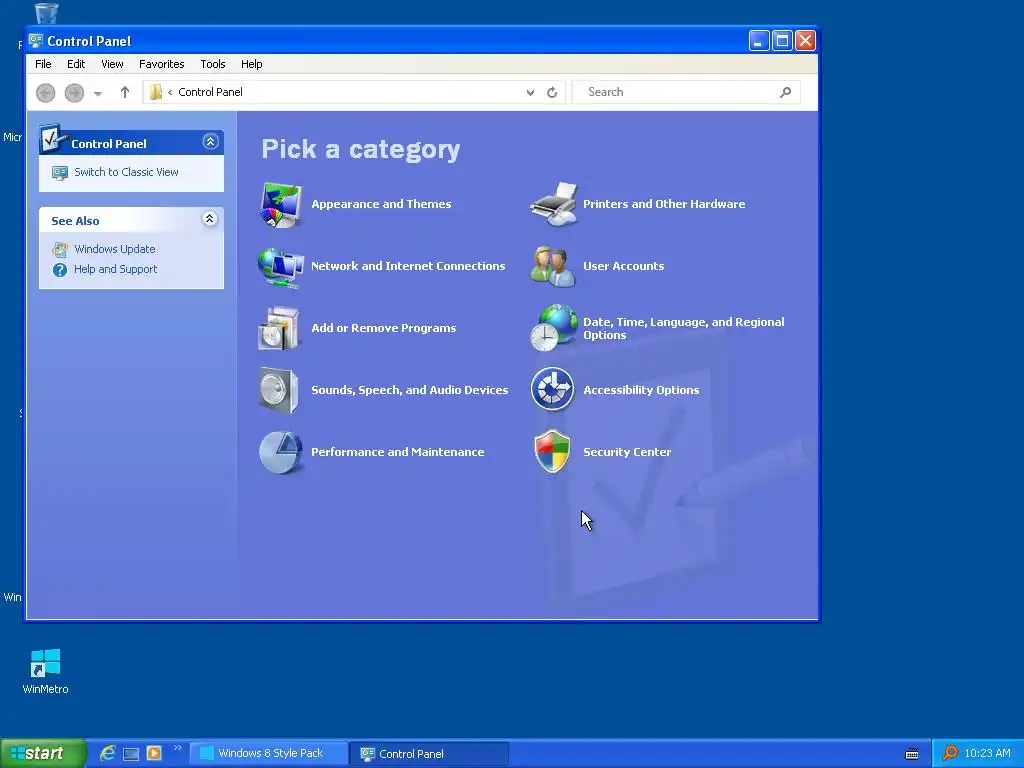
Task: Click the system tray search magnifier icon
Action: tap(950, 753)
